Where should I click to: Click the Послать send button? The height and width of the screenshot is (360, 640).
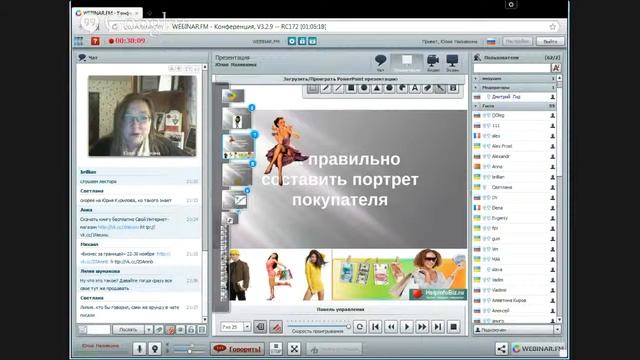tap(129, 329)
